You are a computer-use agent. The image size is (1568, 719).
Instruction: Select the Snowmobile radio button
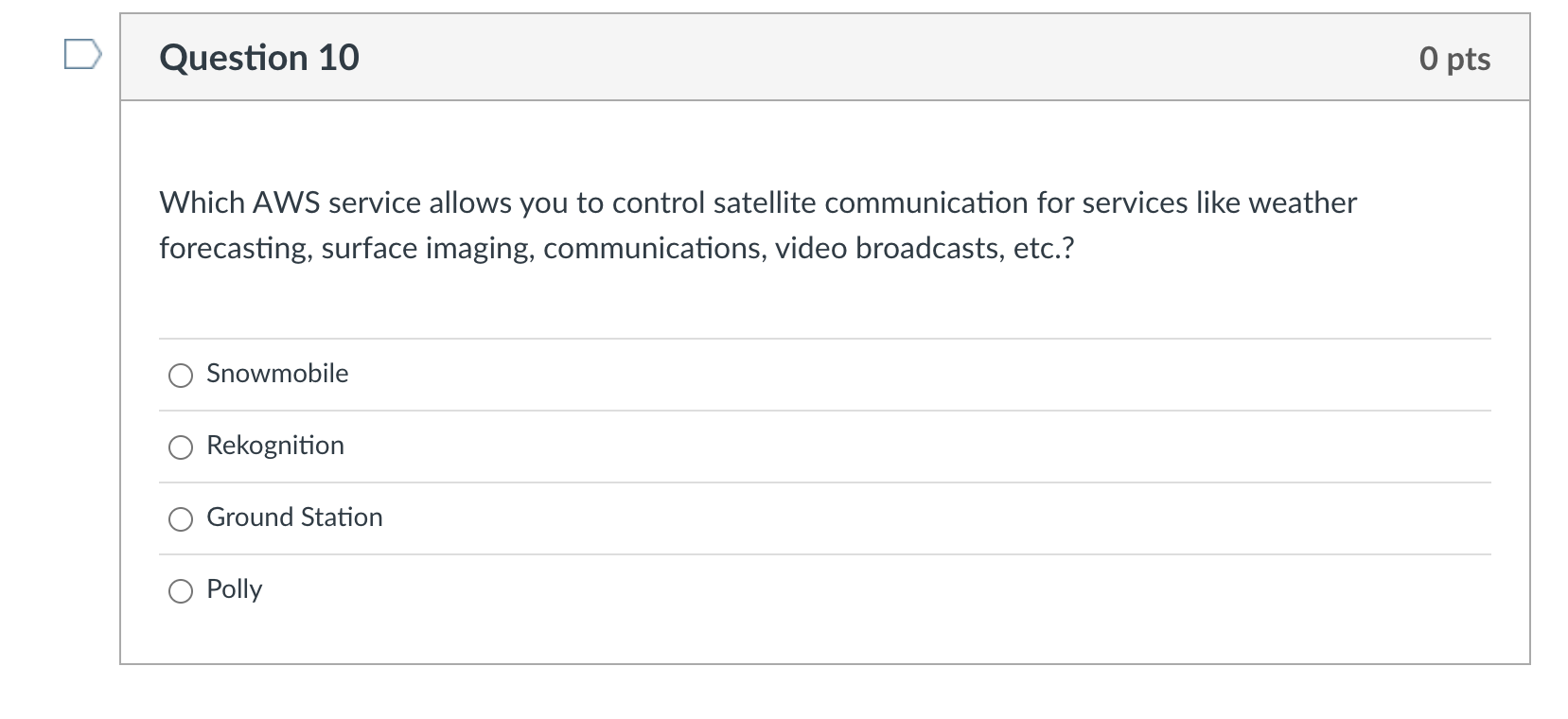[181, 376]
